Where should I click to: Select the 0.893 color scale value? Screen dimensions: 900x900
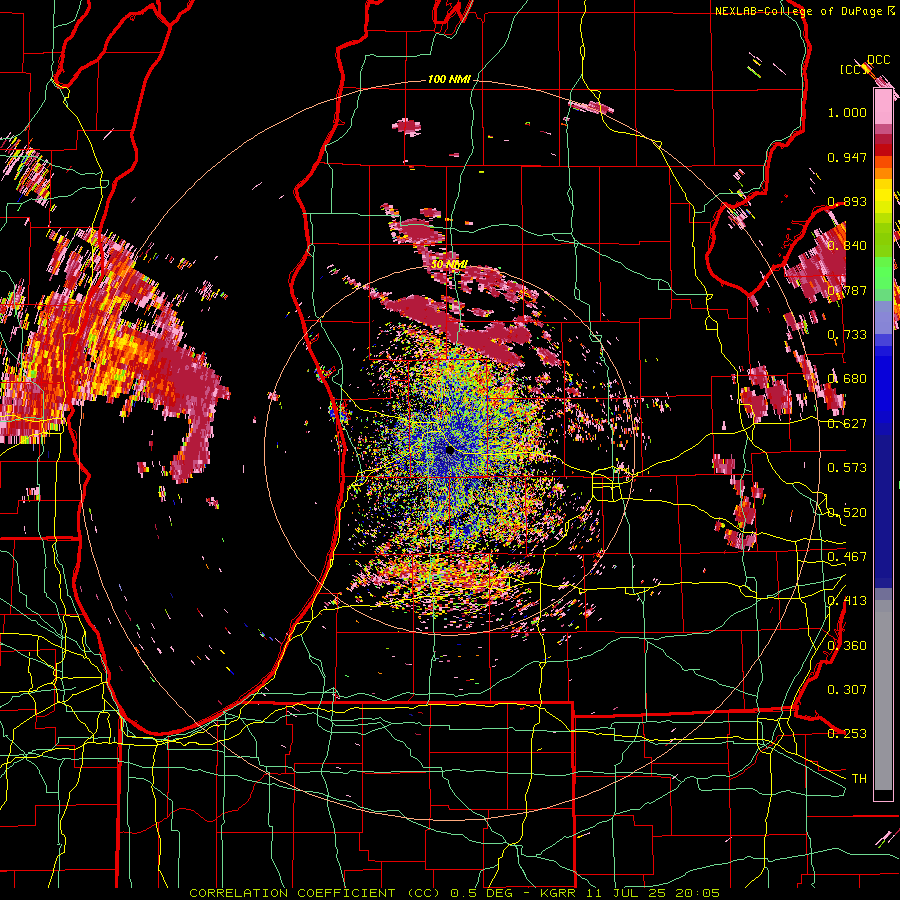pos(847,201)
